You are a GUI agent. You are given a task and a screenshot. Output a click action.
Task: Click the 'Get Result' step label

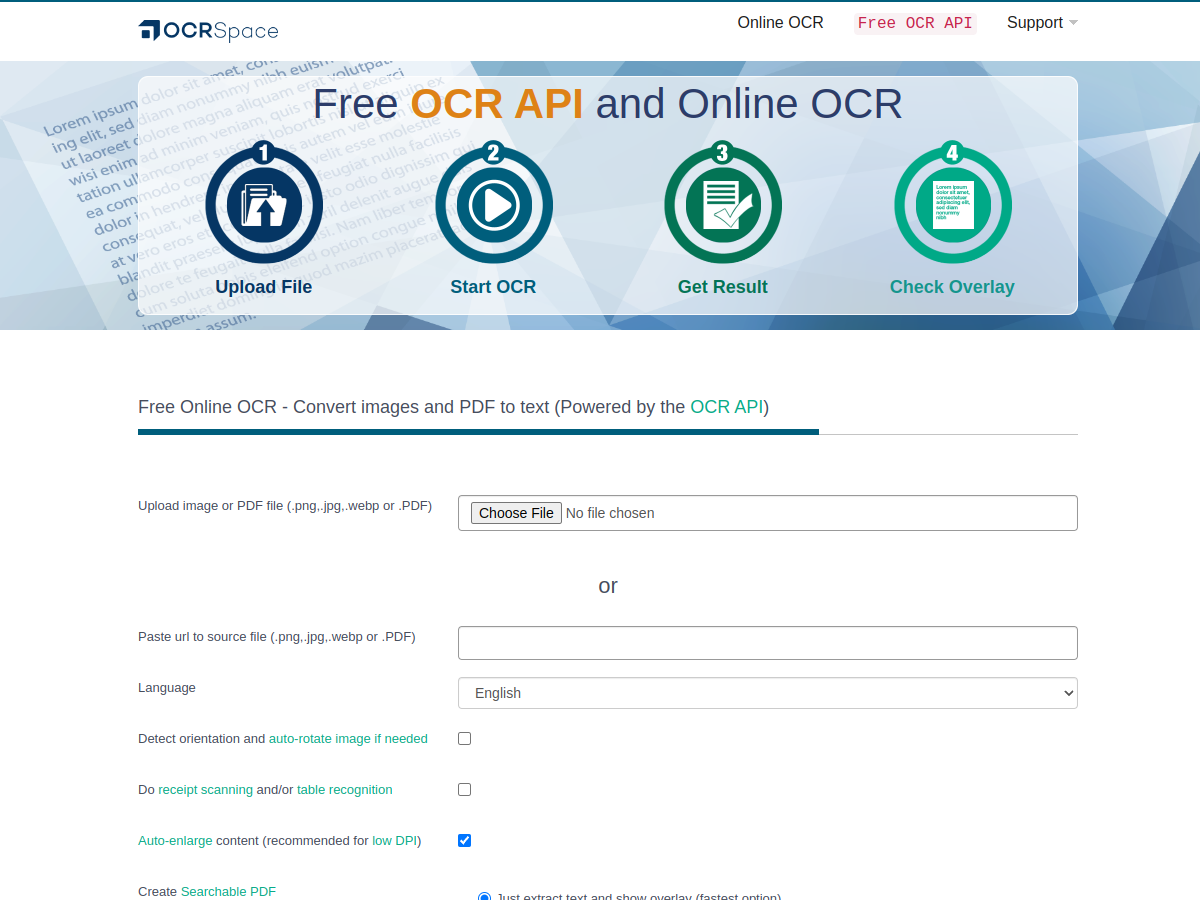tap(723, 287)
